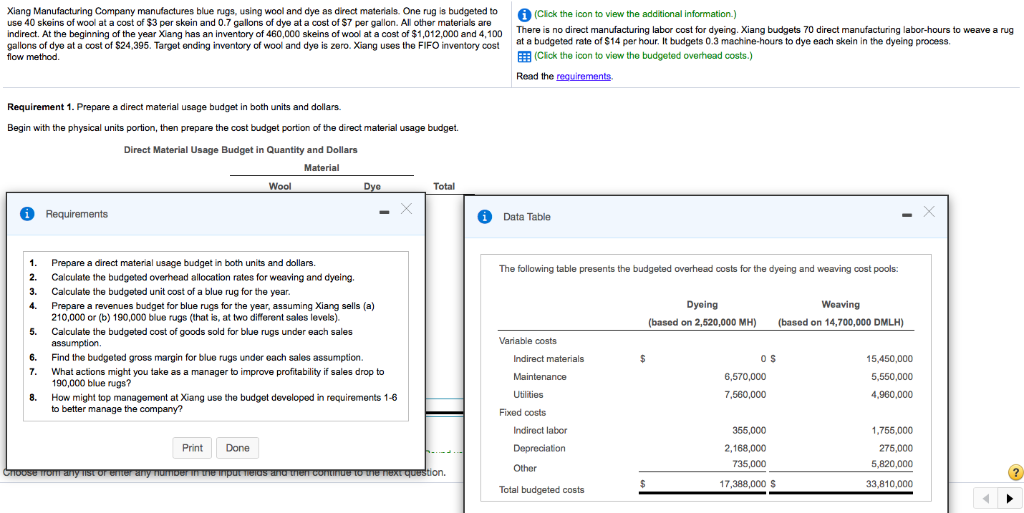Click the info icon in Requirements dialog
Screen dimensions: 1024x513
(27, 214)
